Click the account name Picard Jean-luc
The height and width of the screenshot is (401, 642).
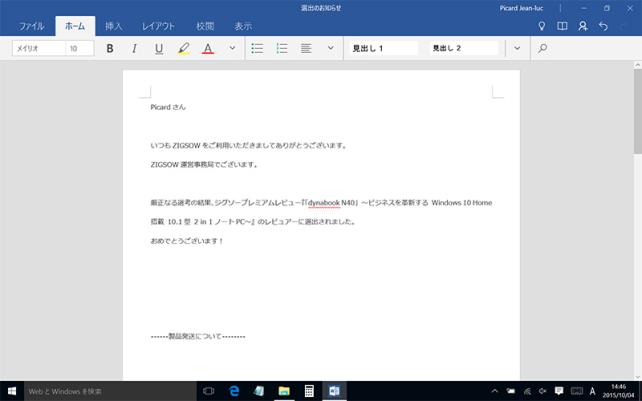coord(521,8)
